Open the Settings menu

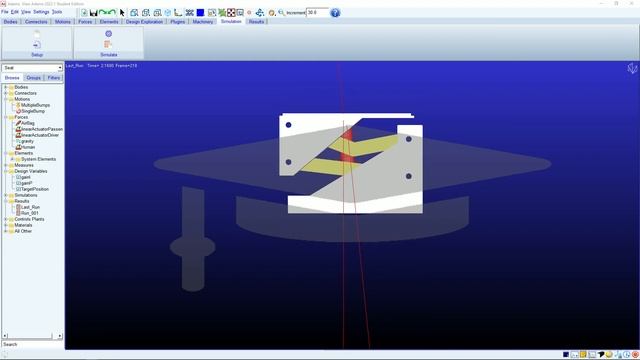coord(41,12)
